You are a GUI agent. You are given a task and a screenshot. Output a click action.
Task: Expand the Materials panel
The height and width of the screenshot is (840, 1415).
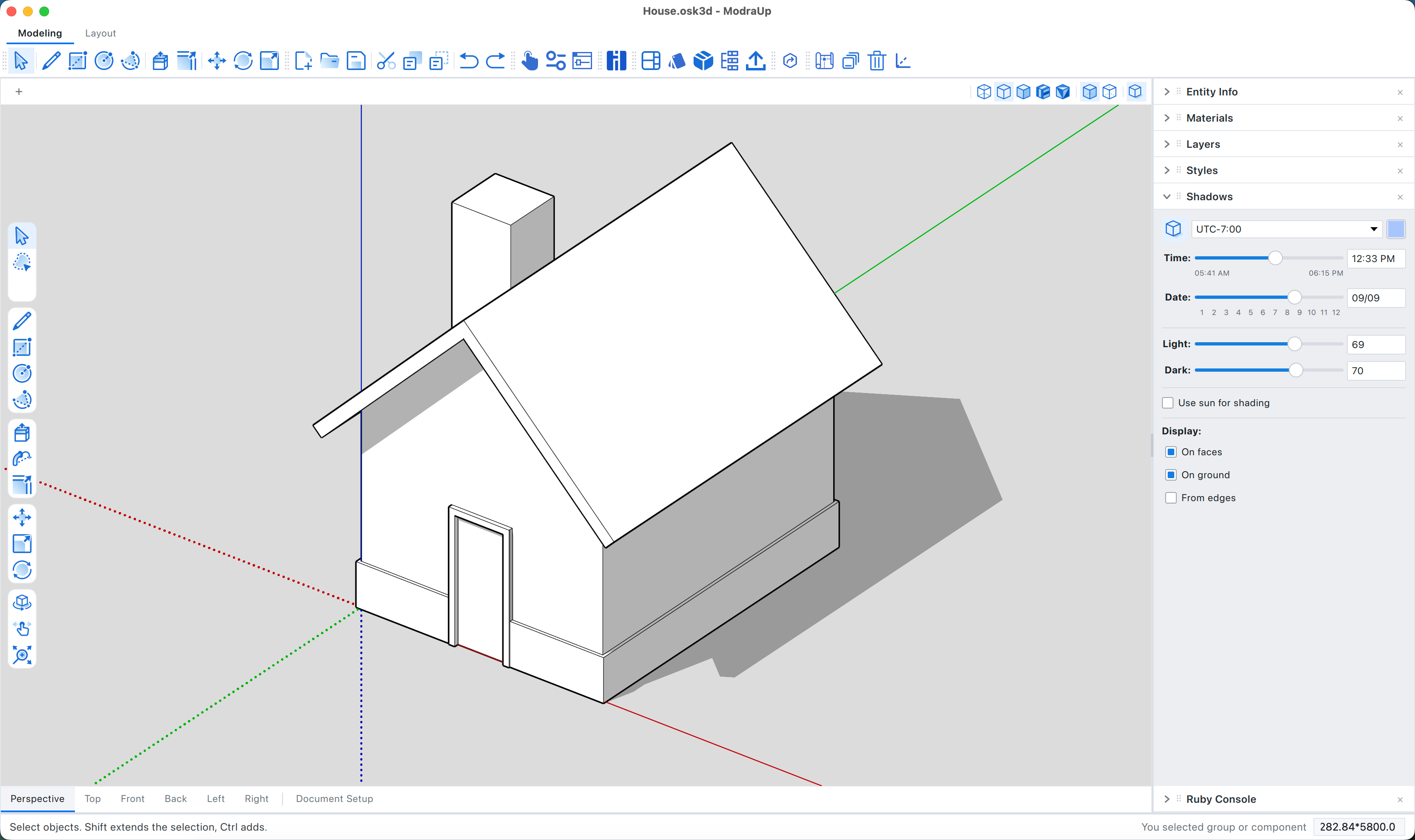[1167, 118]
